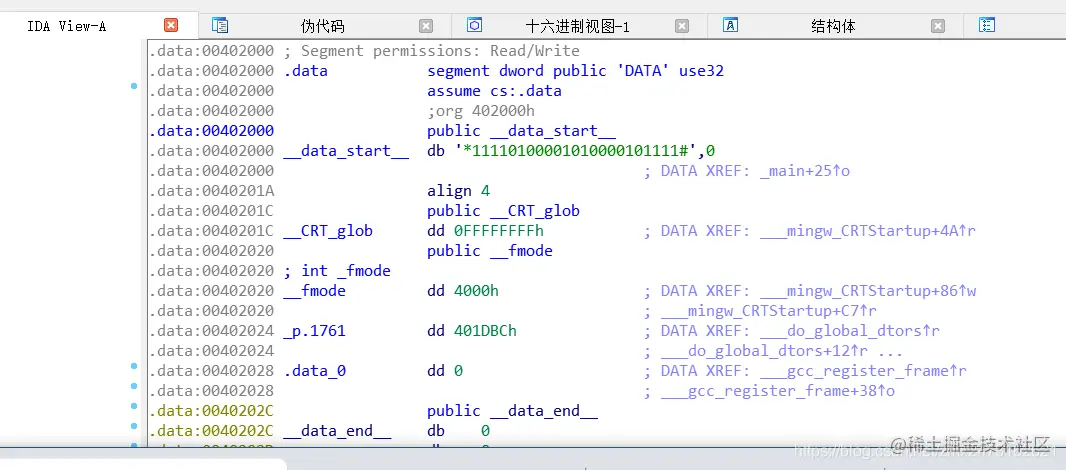Click the public __fmode line
Screen dimensions: 1066x470
coord(489,251)
